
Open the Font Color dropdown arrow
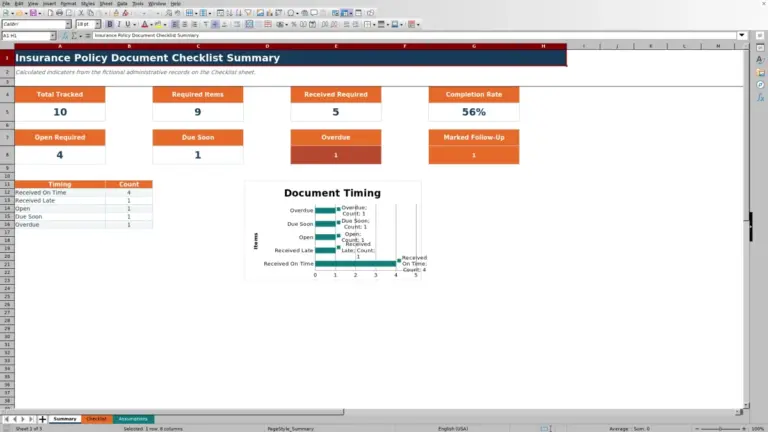point(151,24)
